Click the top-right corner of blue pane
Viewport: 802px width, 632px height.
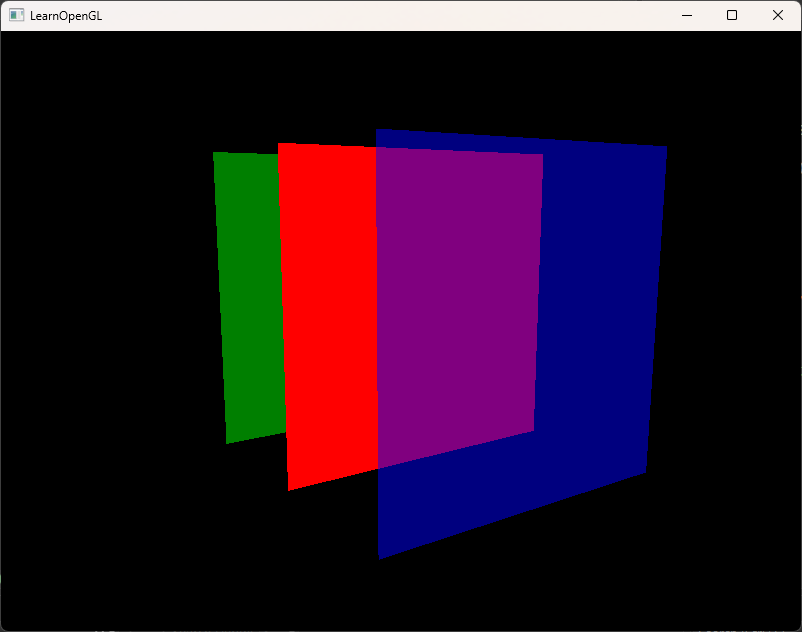(665, 148)
